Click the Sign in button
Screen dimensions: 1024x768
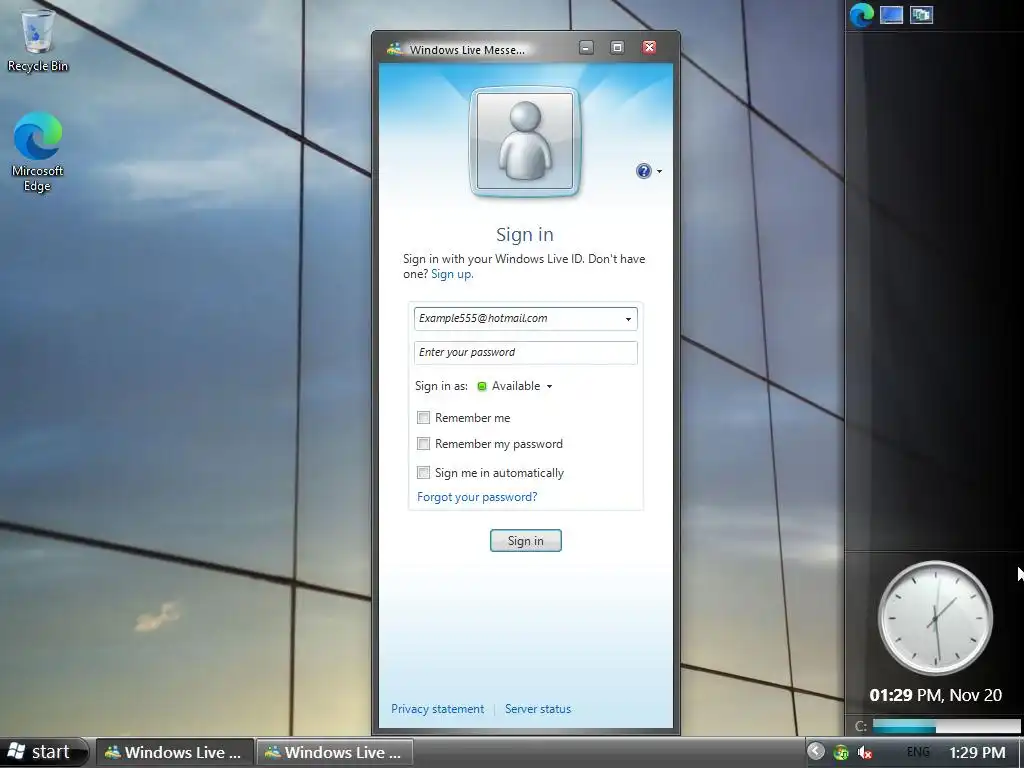[x=526, y=541]
